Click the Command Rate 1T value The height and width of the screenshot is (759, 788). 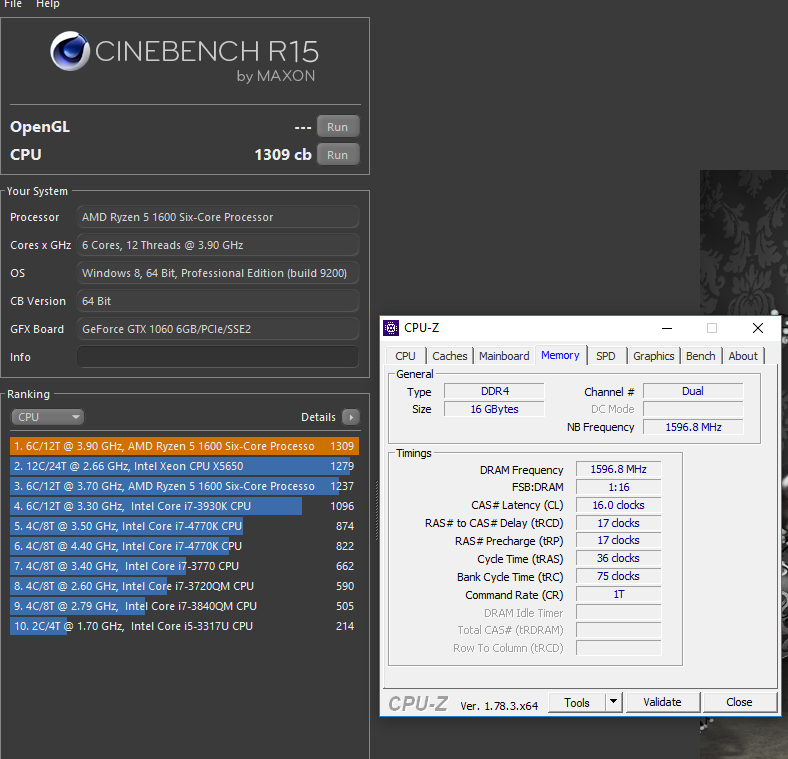[619, 594]
